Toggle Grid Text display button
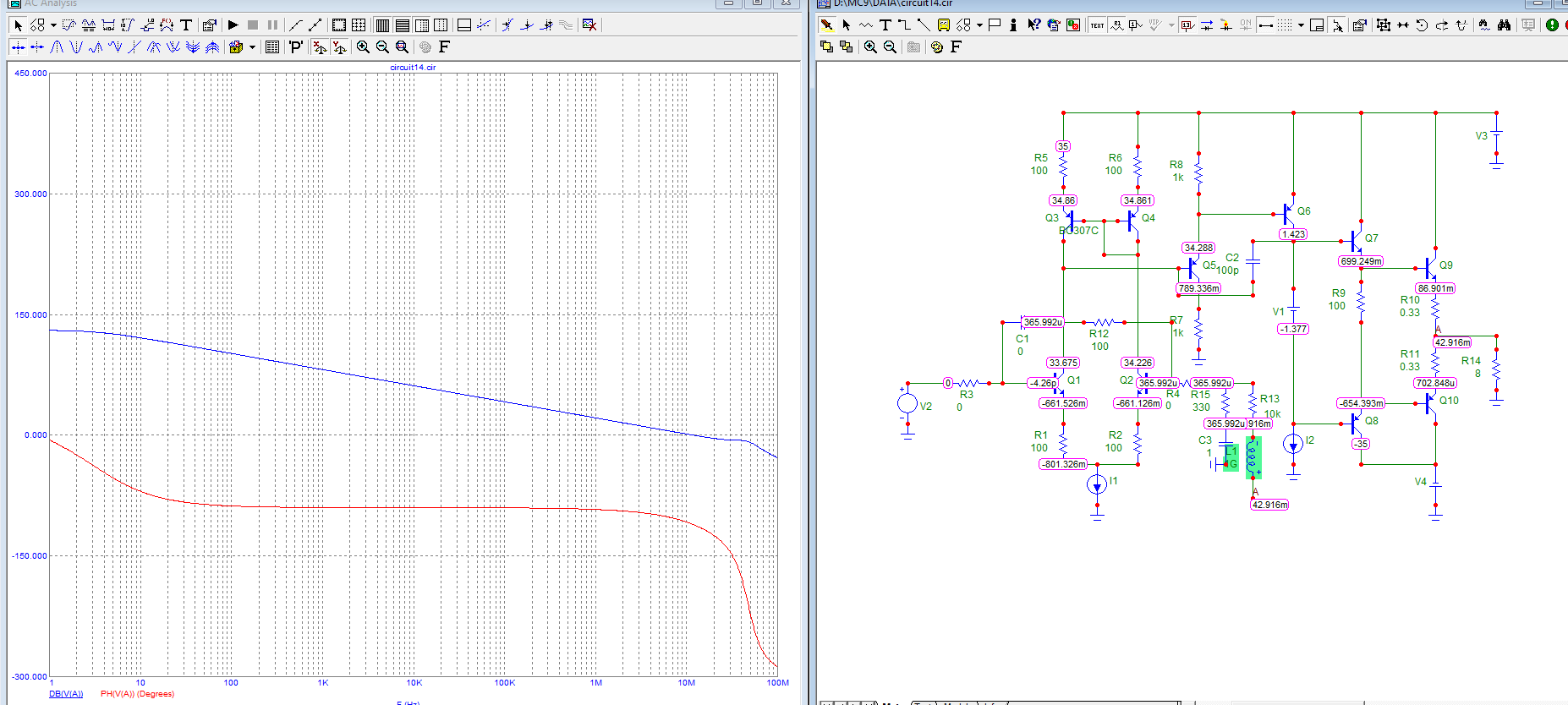1568x705 pixels. point(1097,25)
